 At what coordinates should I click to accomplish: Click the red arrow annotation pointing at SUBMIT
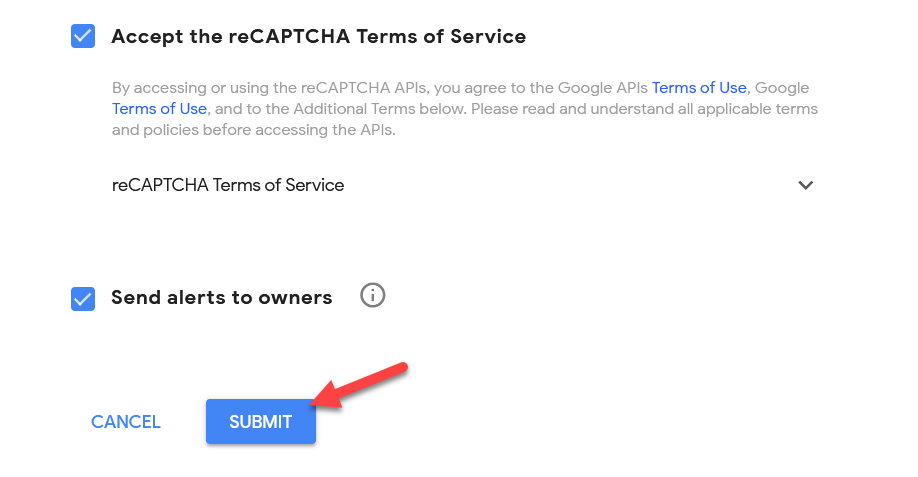[359, 385]
